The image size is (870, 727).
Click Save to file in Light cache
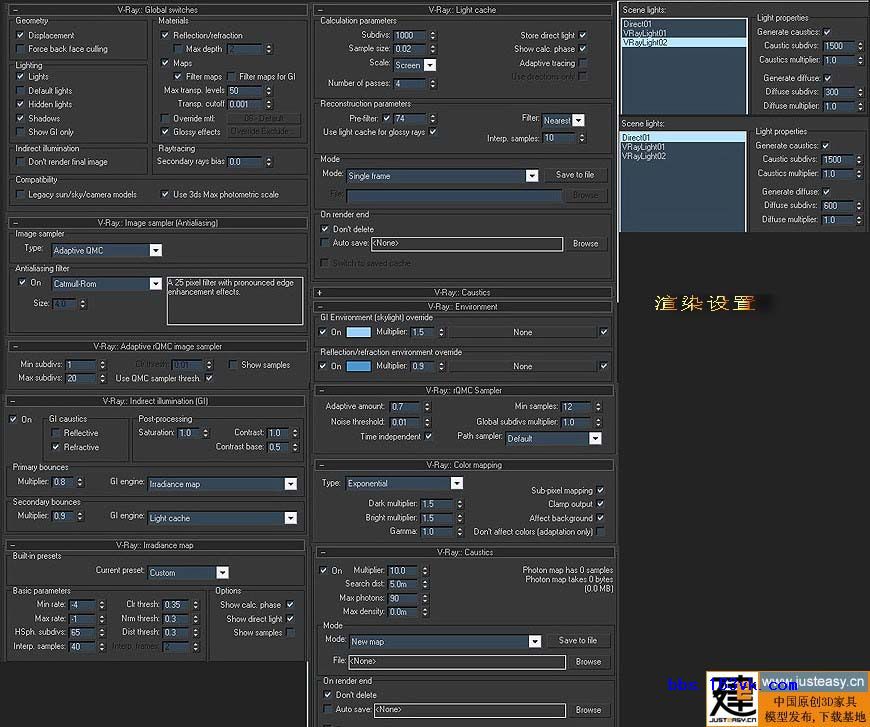575,175
